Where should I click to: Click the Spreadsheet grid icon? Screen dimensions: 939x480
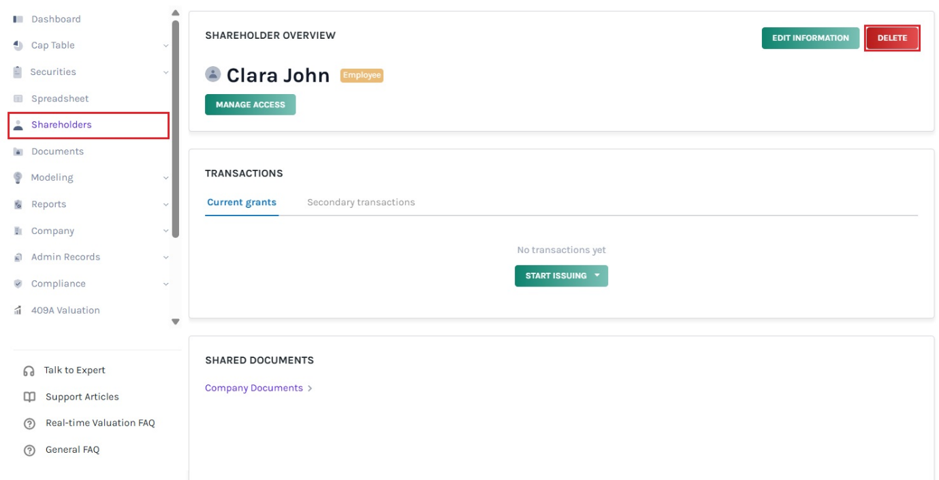[x=18, y=99]
